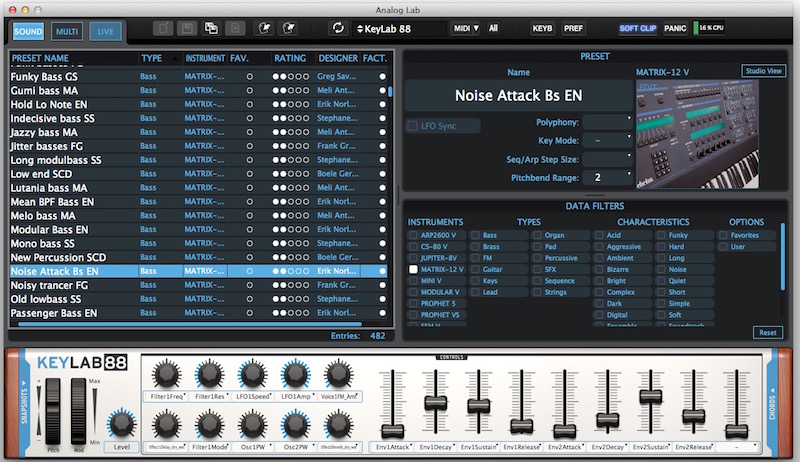Click the preset name field Noise Attack Bs EN

pos(518,95)
